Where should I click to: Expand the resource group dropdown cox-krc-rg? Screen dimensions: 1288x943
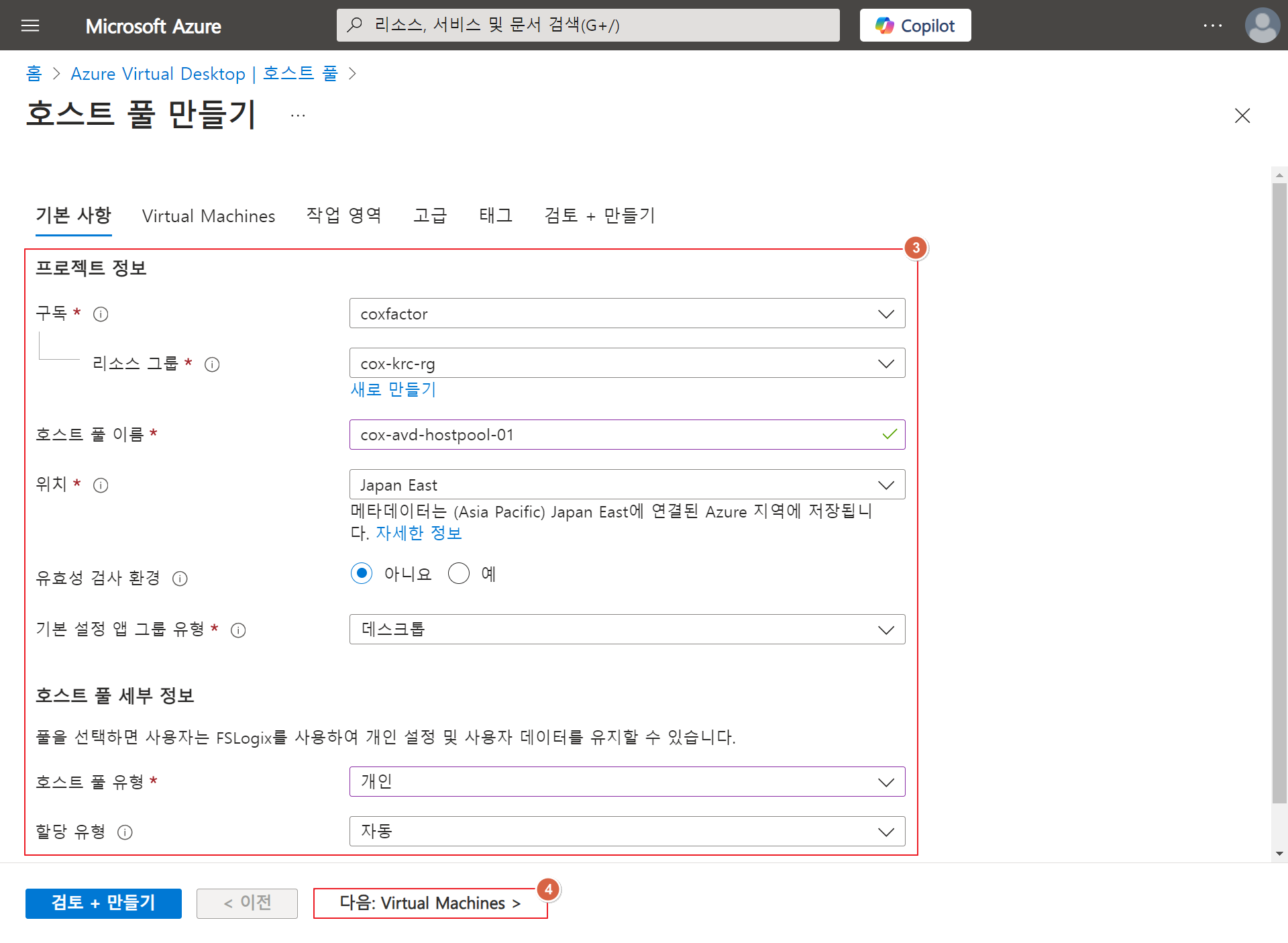click(x=627, y=363)
